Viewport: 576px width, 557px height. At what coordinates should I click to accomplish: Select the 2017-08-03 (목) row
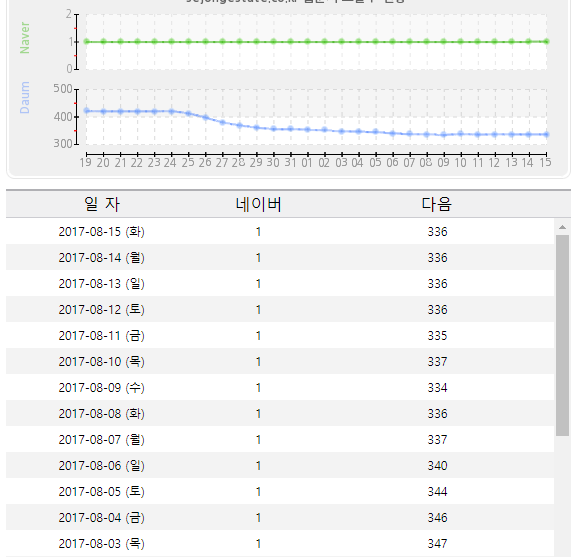click(280, 543)
